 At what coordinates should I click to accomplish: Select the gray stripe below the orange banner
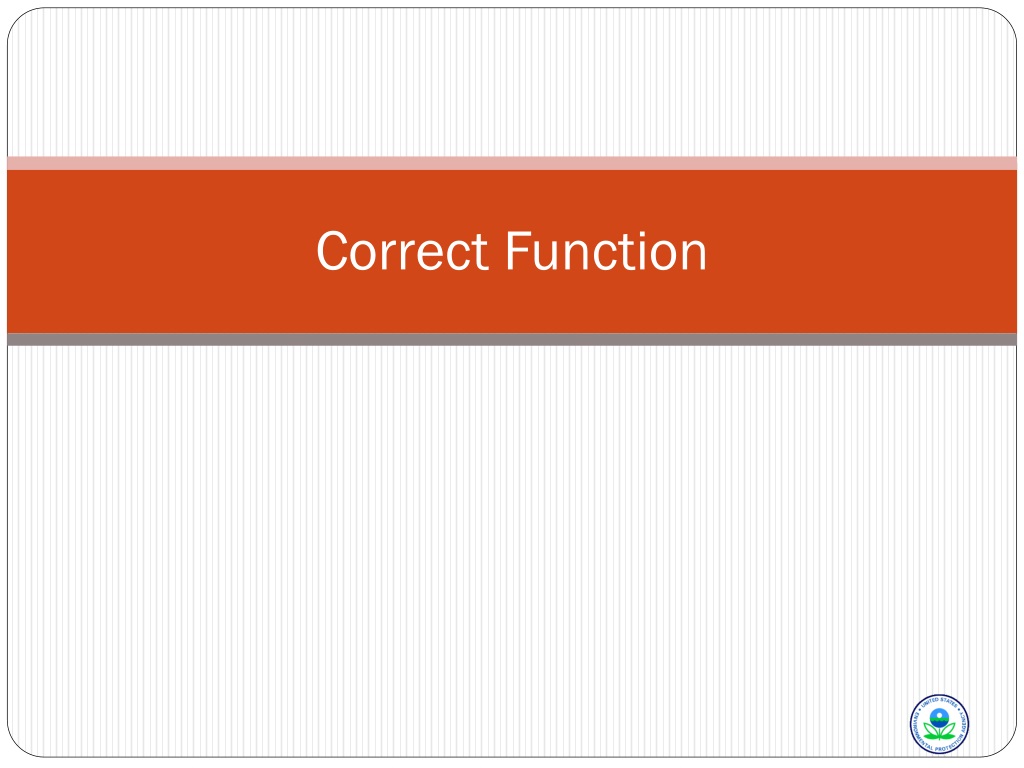coord(512,340)
